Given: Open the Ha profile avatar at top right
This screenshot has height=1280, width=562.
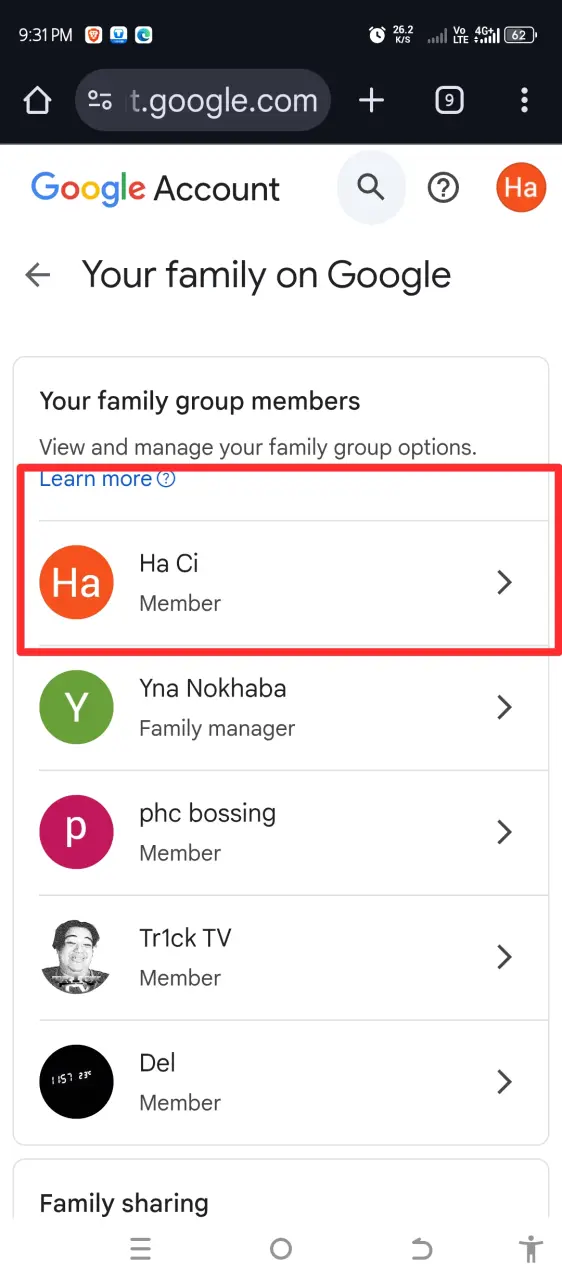Looking at the screenshot, I should tap(521, 188).
